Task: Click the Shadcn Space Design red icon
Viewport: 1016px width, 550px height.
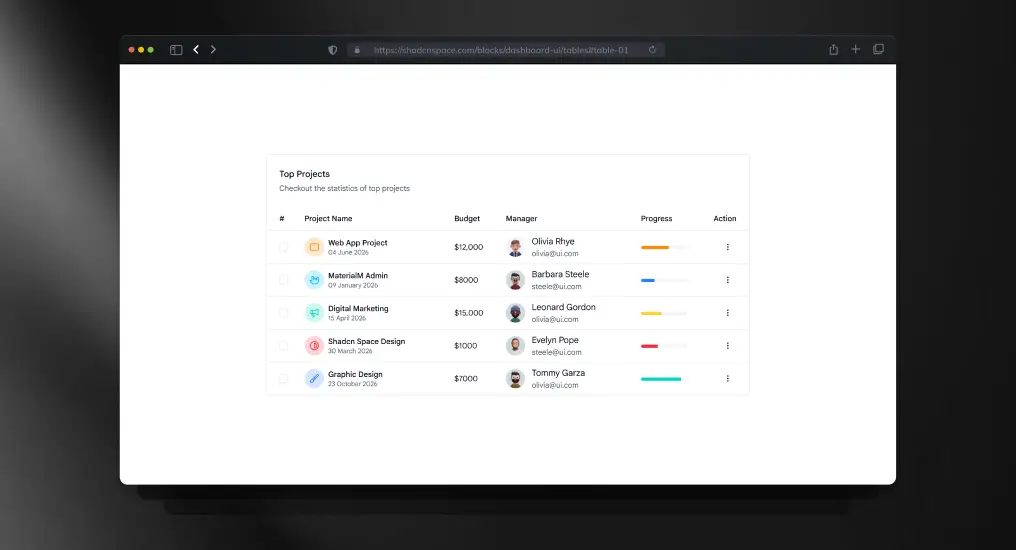Action: click(x=314, y=346)
